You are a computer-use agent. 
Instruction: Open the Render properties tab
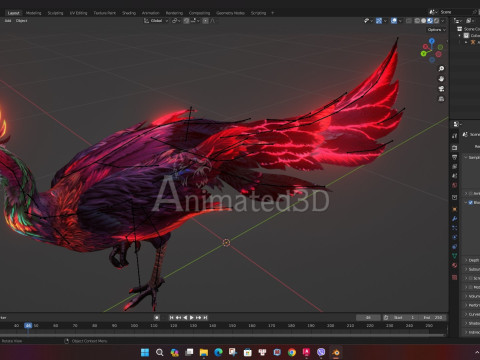455,148
